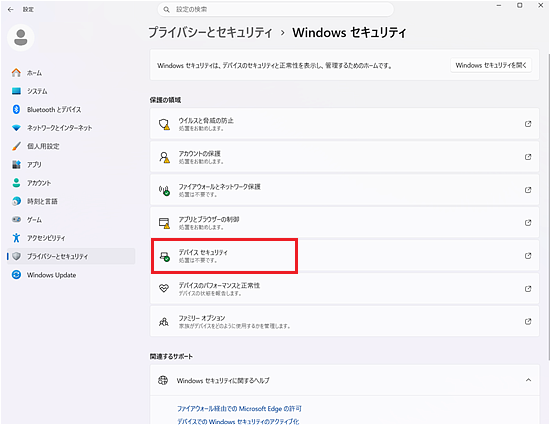This screenshot has width=550, height=425.
Task: Open external link icon for デバイス セキュリティ
Action: (528, 256)
